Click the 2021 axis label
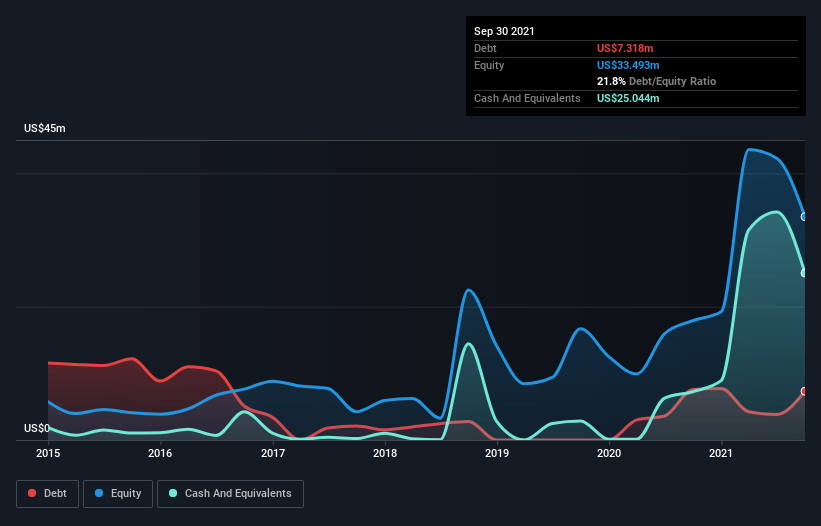The width and height of the screenshot is (821, 526). (x=721, y=453)
